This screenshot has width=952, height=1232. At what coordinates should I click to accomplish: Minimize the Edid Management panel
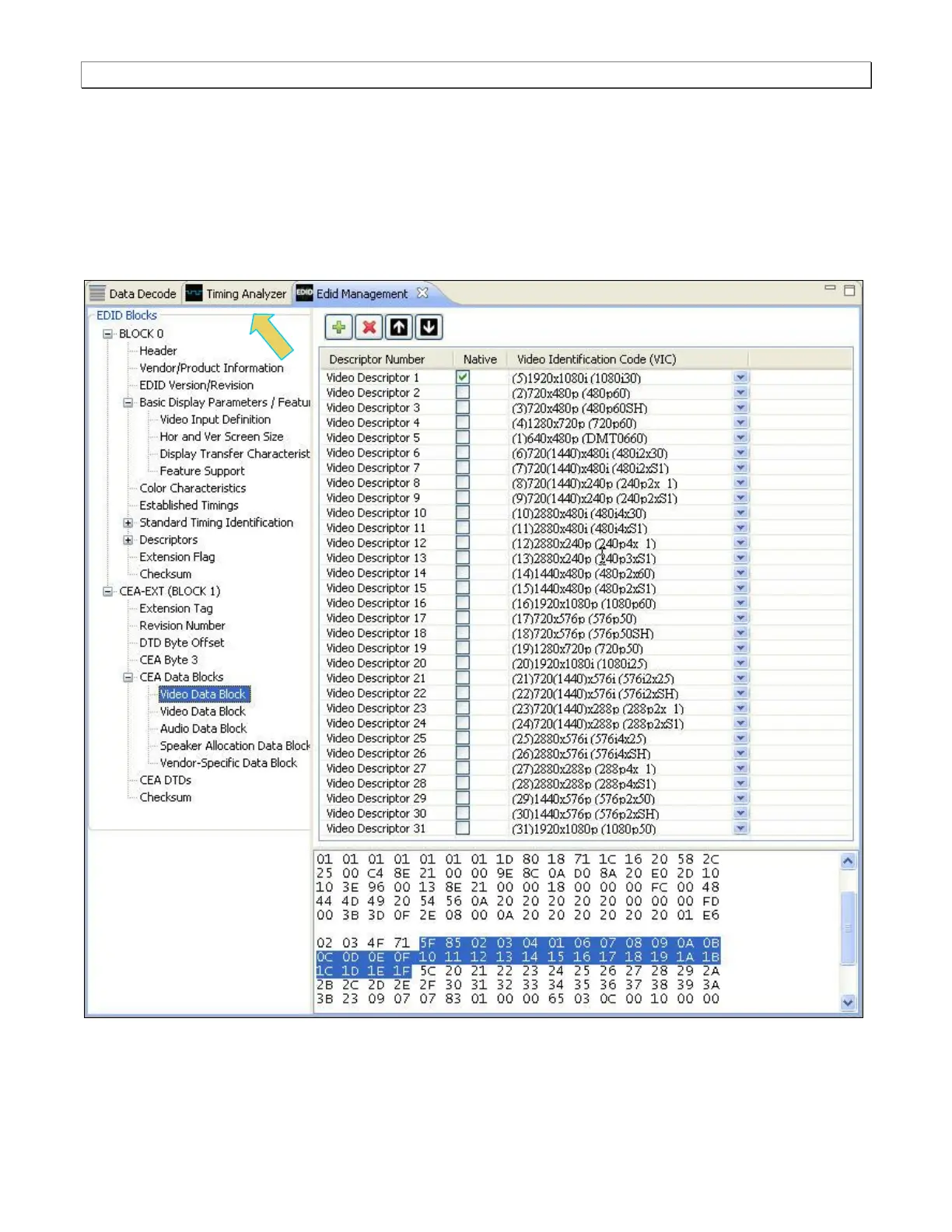point(830,288)
